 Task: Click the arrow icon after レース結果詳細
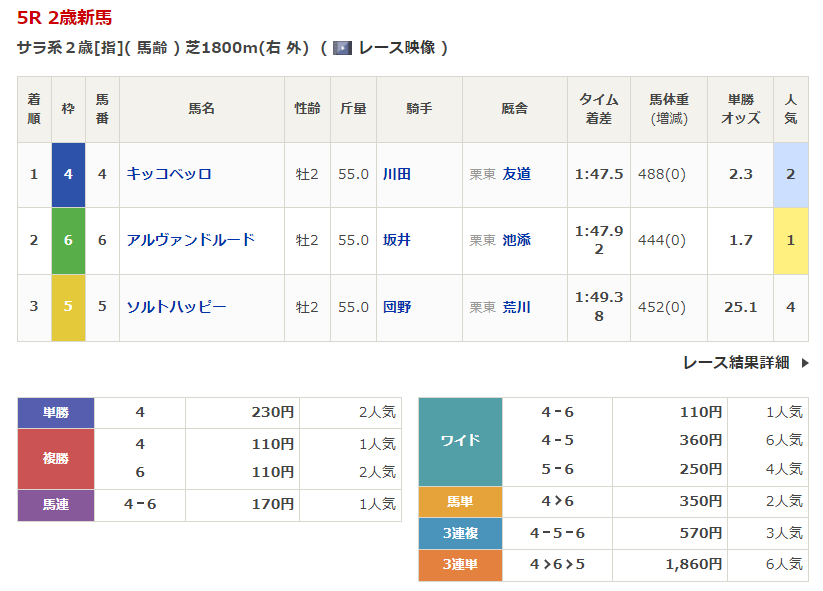coord(805,363)
